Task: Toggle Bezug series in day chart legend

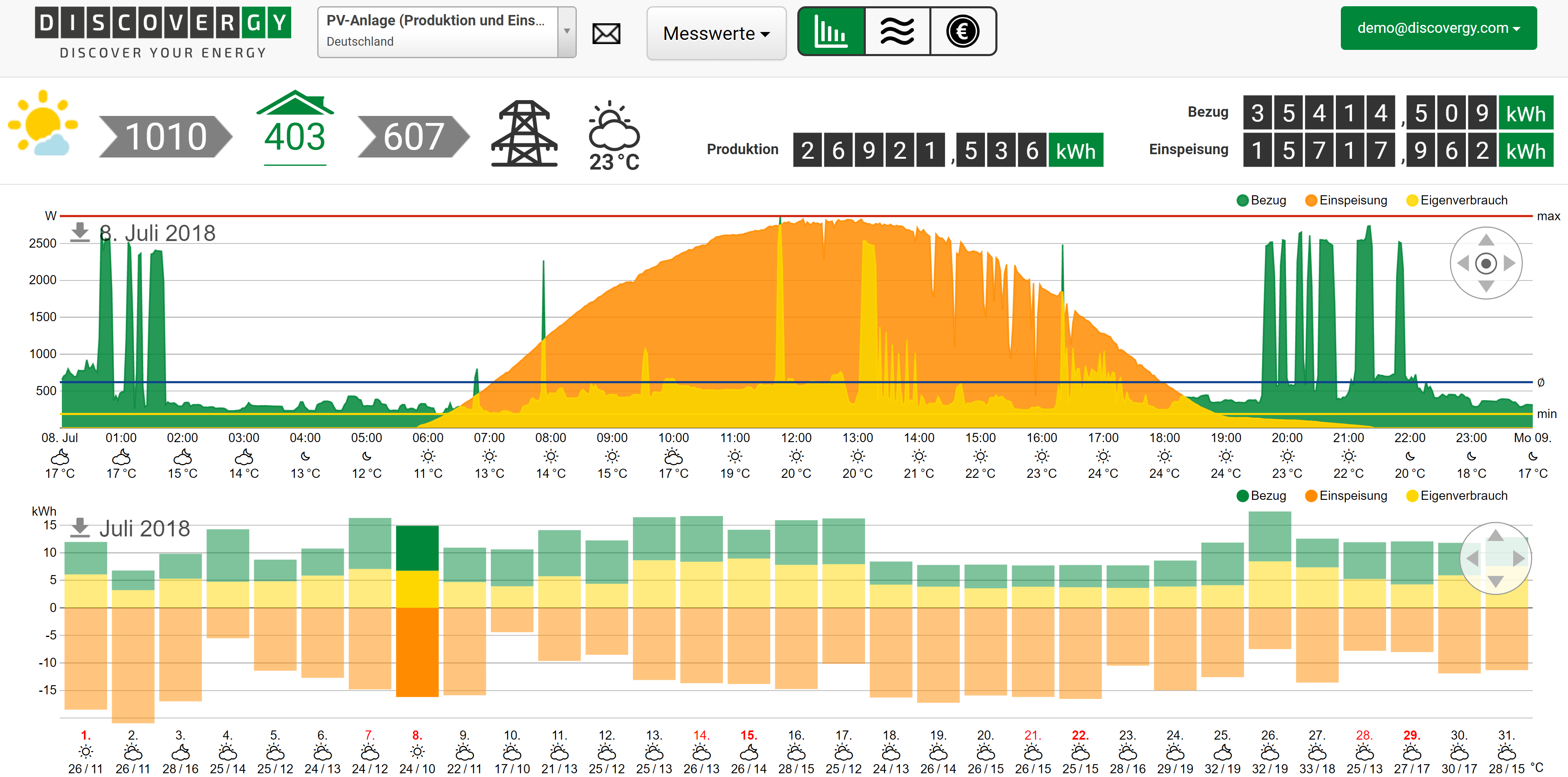Action: pos(1262,200)
